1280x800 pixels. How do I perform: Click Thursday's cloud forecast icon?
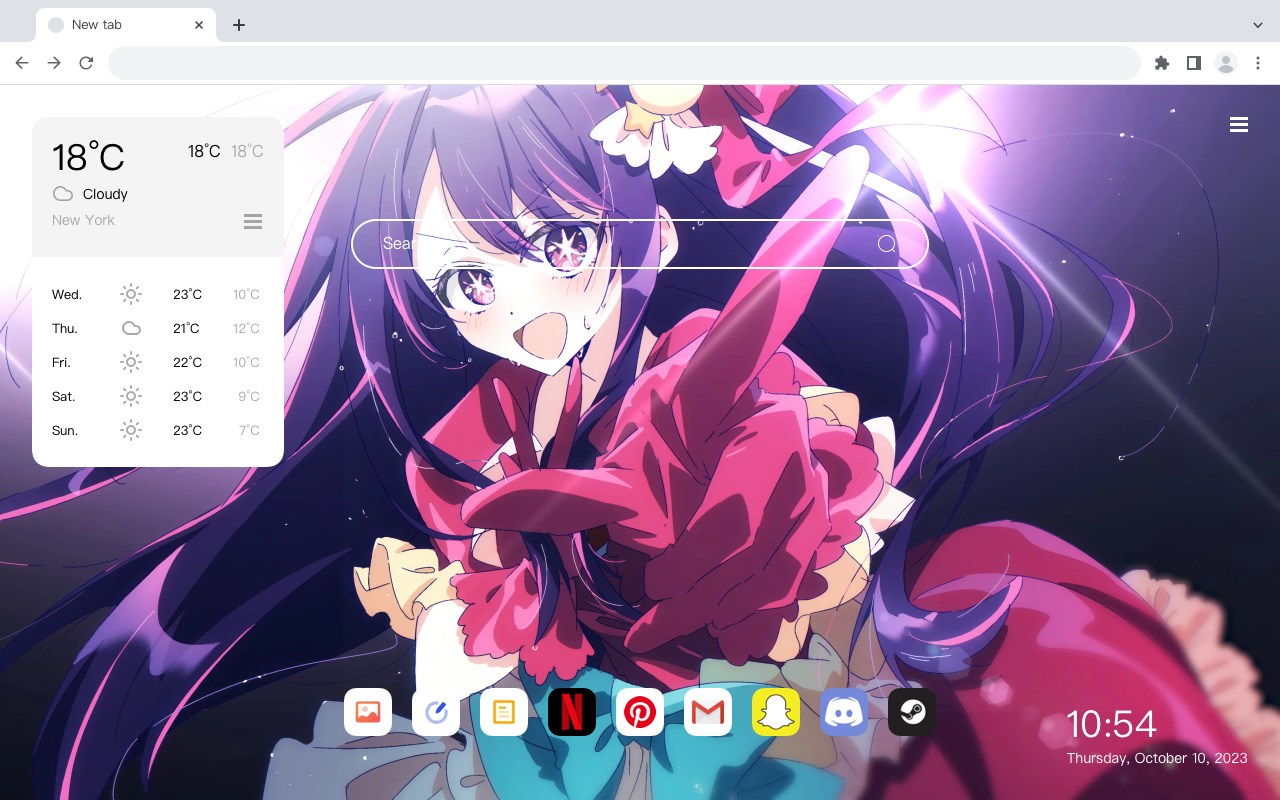click(x=131, y=328)
